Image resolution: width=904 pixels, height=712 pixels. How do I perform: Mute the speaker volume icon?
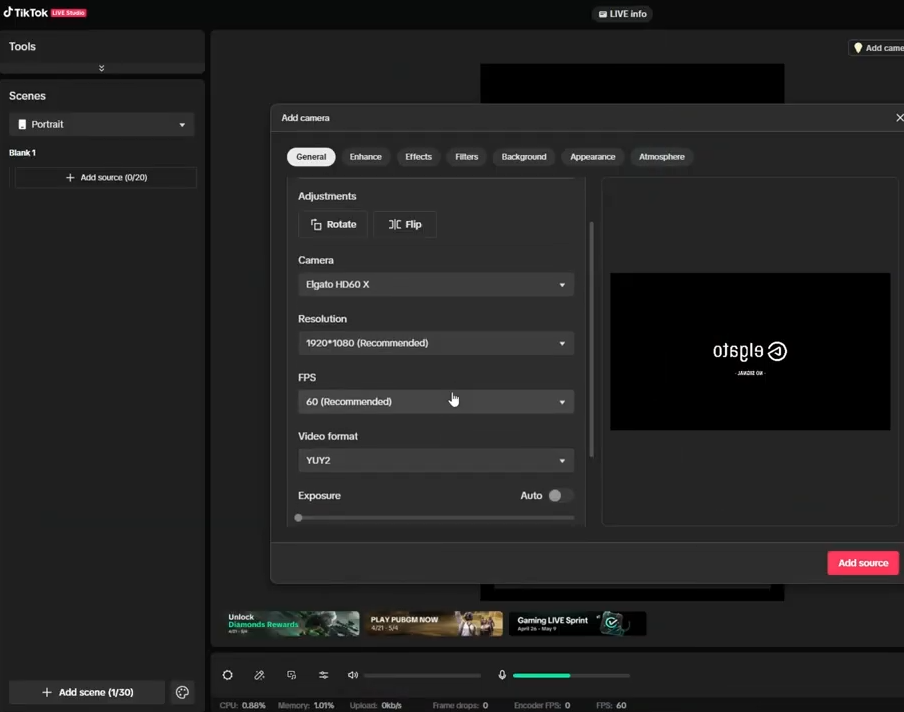pos(353,675)
